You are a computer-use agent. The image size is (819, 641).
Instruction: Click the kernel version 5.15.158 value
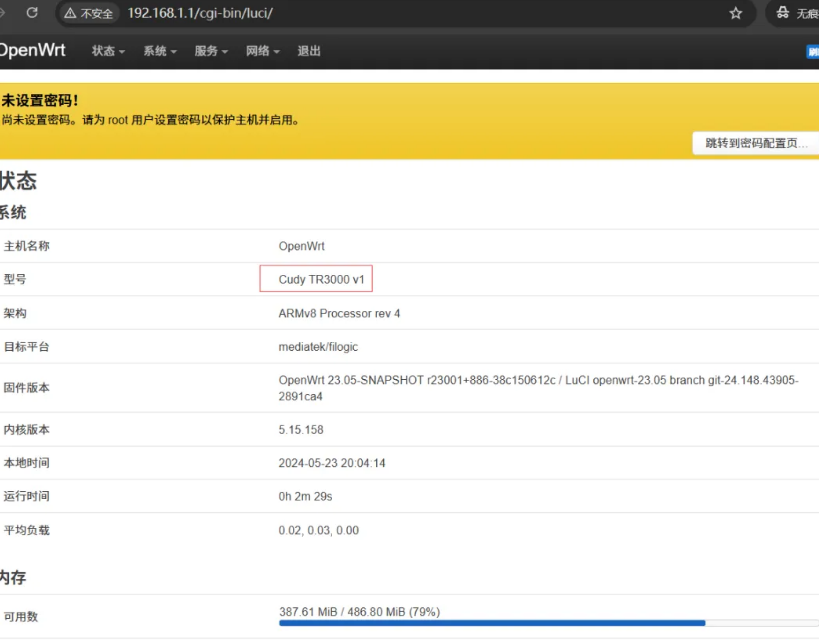tap(301, 430)
